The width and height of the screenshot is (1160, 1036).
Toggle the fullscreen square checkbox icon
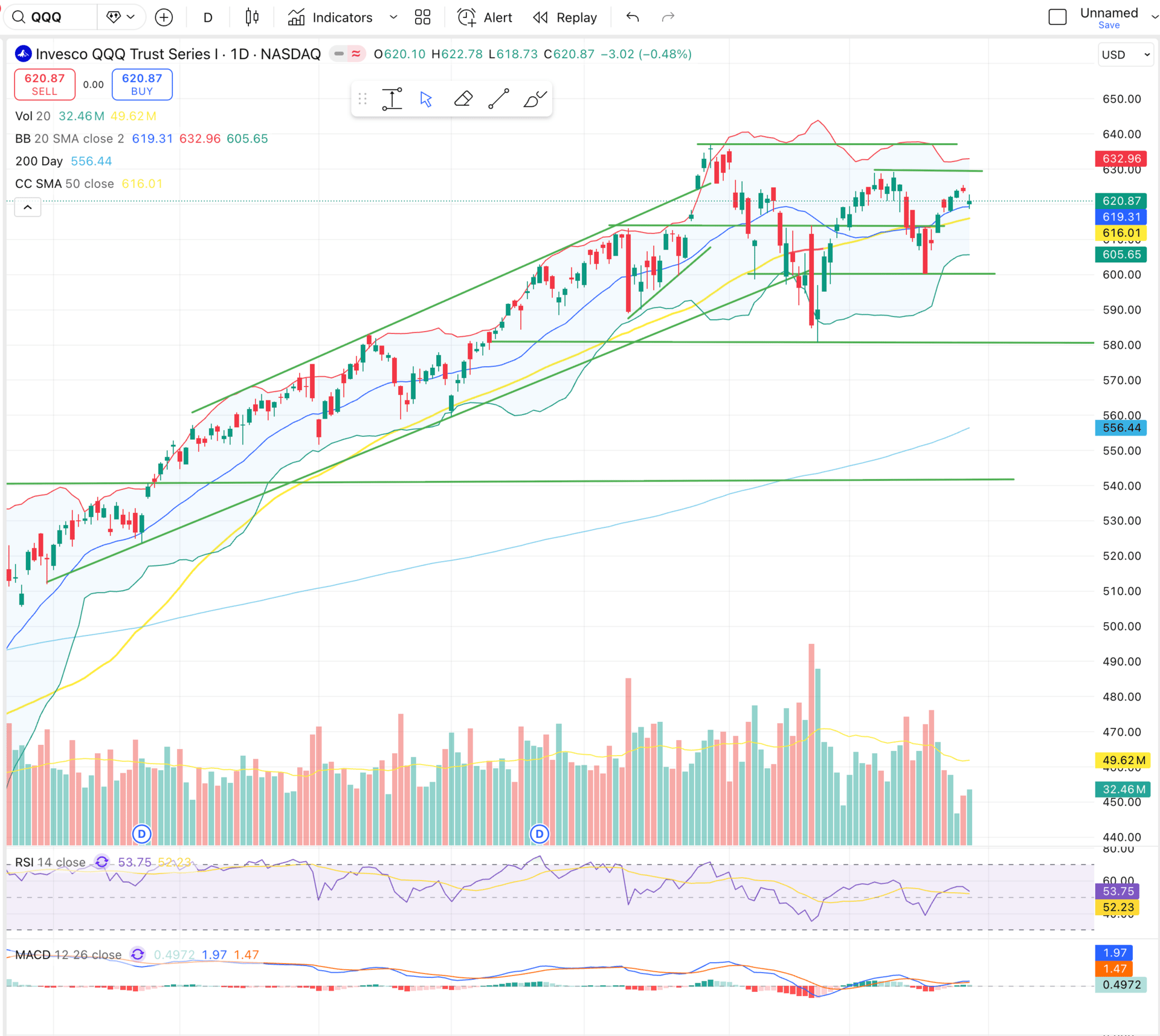point(1057,18)
